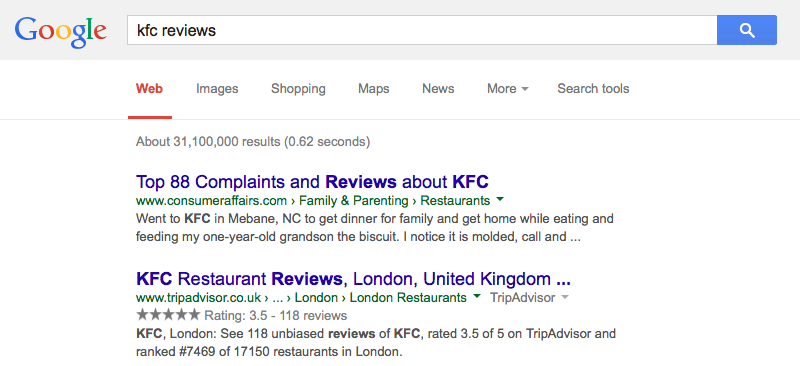Click the TripAdvisor publisher label
This screenshot has width=800, height=366.
click(522, 298)
